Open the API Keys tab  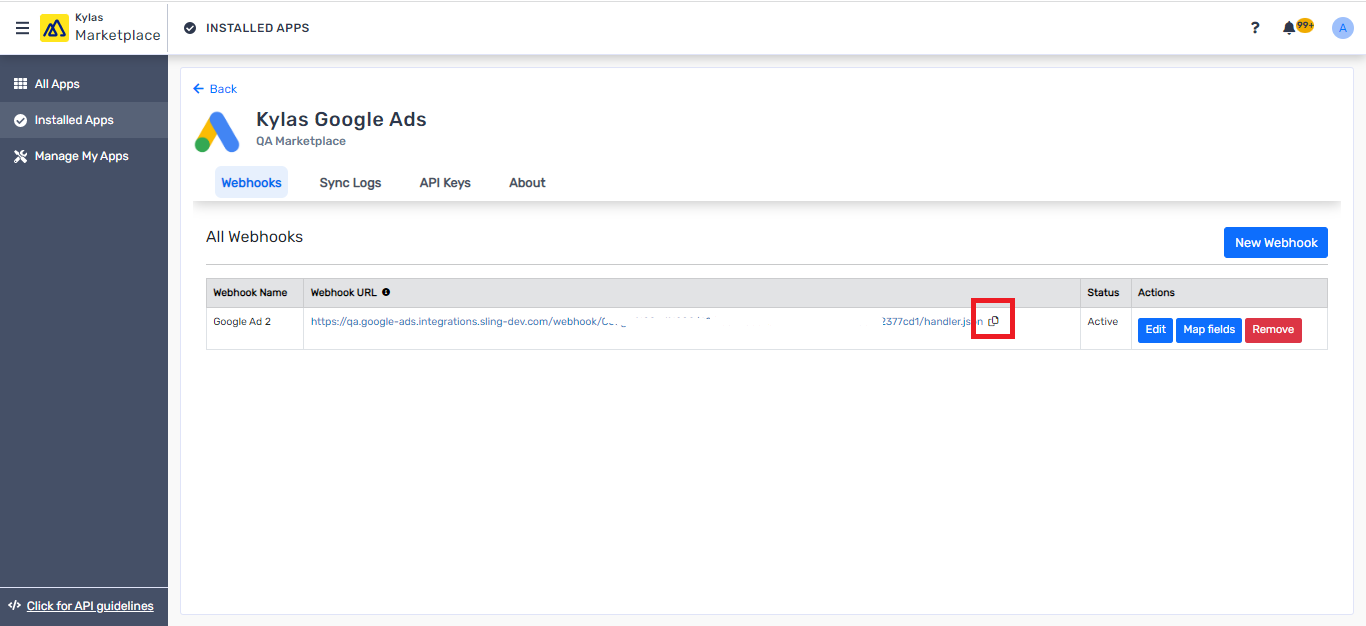[445, 183]
